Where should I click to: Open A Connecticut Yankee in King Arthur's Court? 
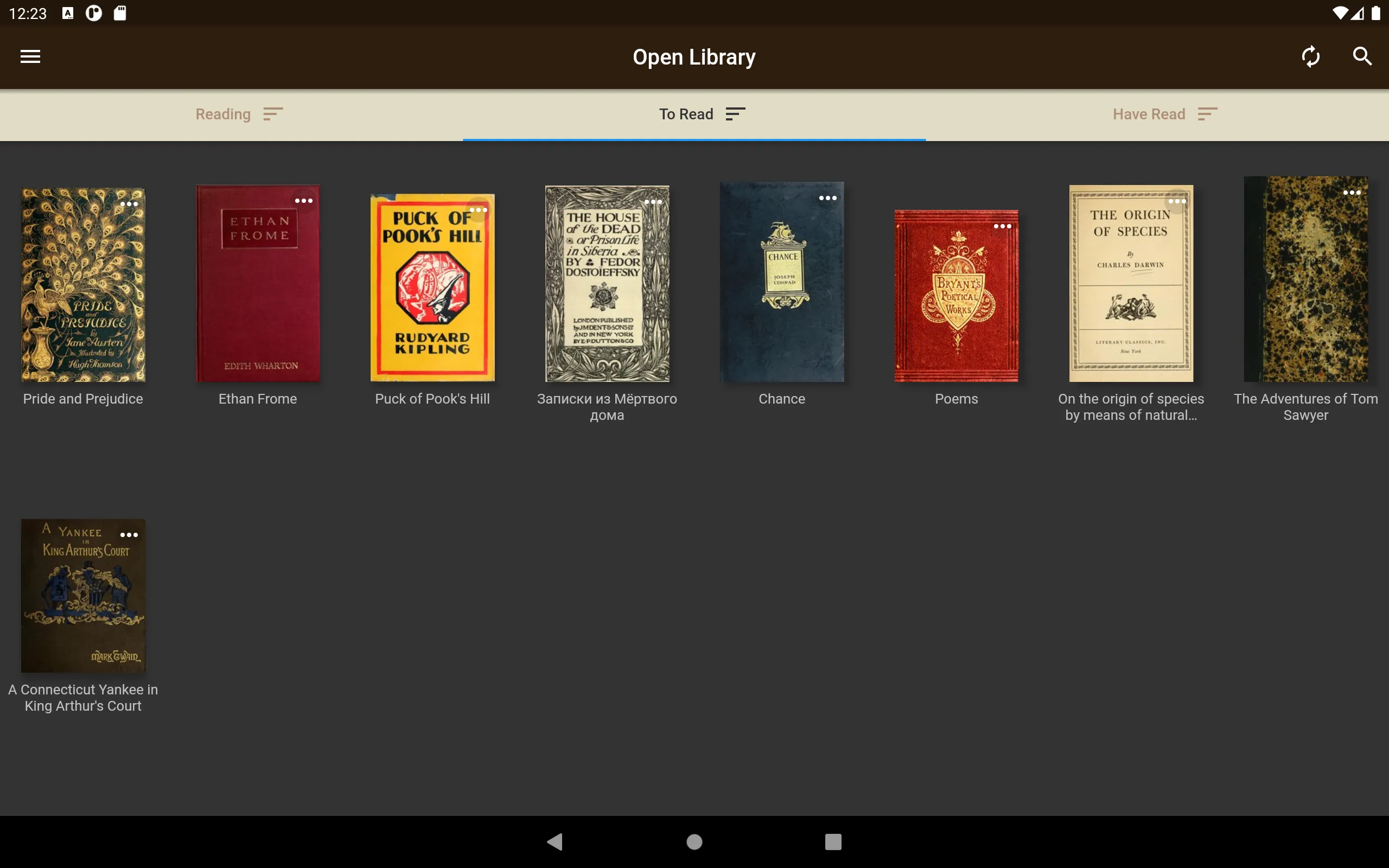click(x=83, y=593)
